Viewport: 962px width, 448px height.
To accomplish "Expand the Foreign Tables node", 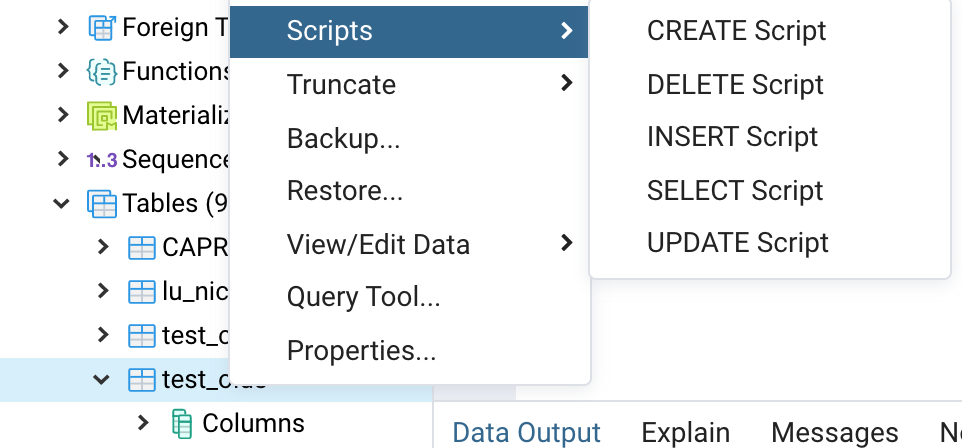I will (x=63, y=26).
